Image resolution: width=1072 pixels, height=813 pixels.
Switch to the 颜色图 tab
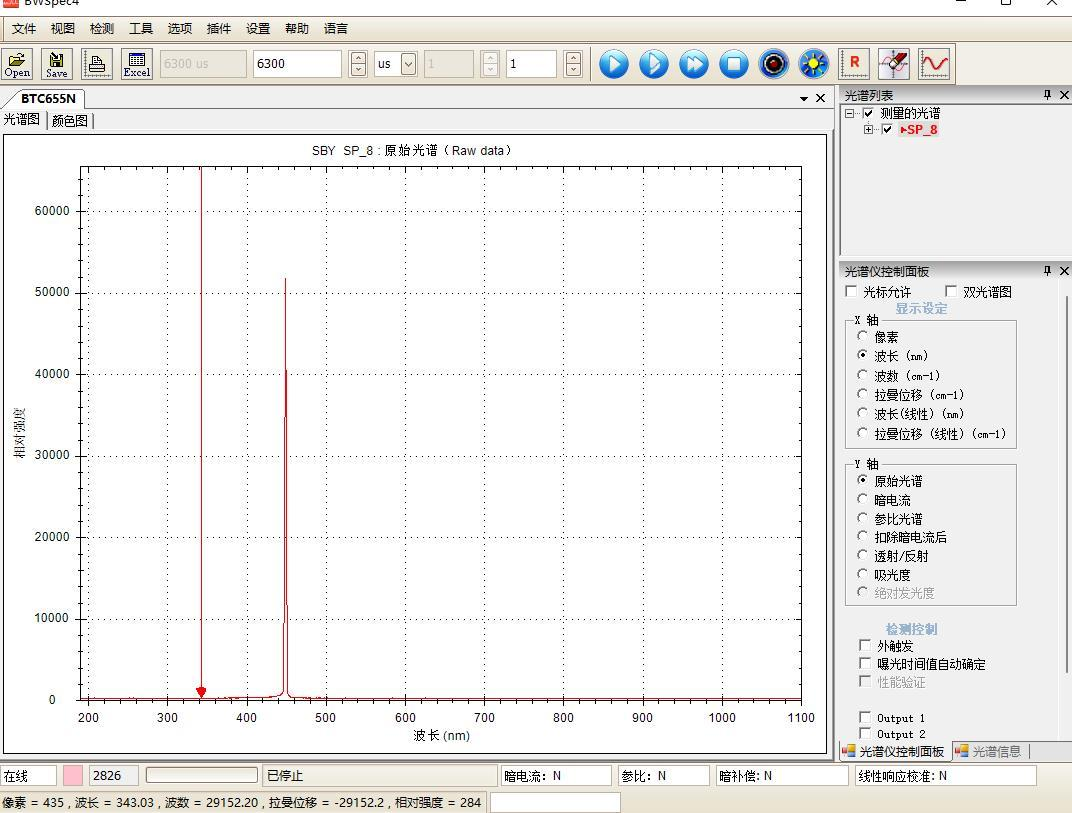point(70,121)
